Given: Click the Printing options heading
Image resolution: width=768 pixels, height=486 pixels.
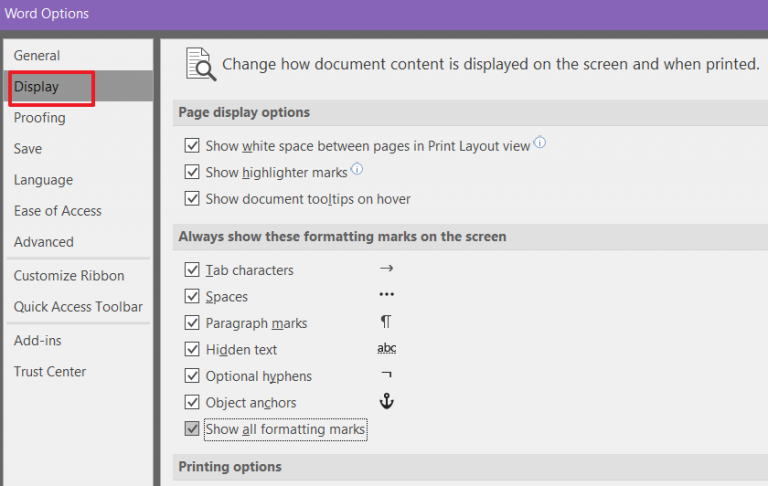Looking at the screenshot, I should [x=230, y=466].
